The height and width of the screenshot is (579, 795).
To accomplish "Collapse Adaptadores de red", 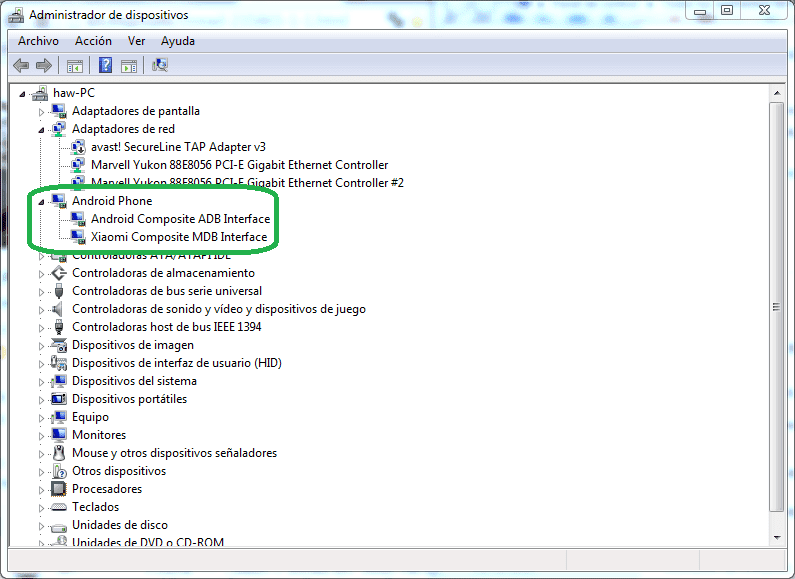I will 41,130.
